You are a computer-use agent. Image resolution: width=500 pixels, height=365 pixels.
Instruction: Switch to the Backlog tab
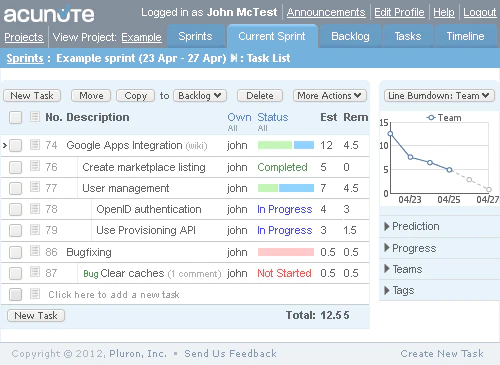[x=350, y=36]
